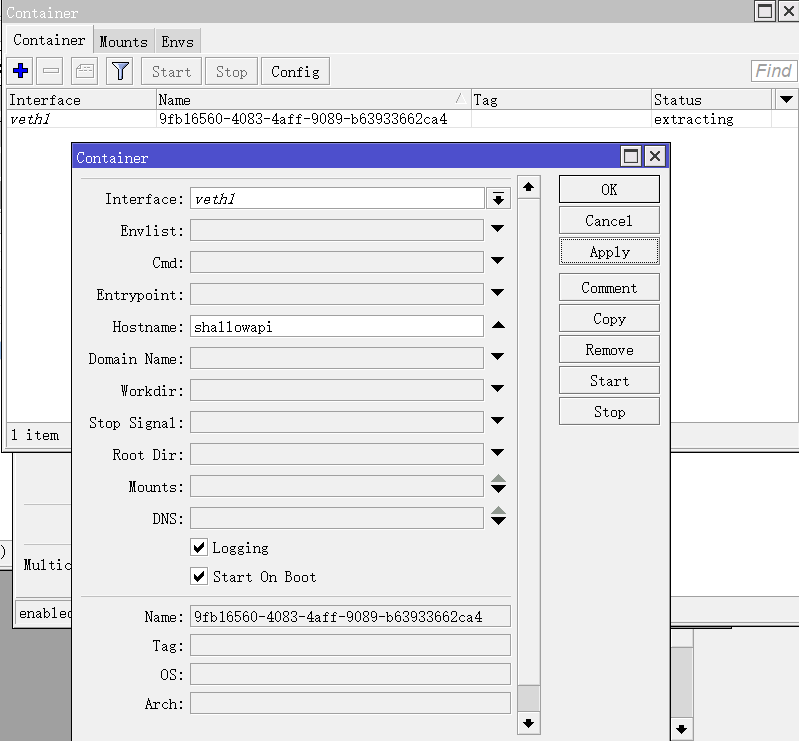
Task: Open the column selector arrow beside Status
Action: pos(786,99)
